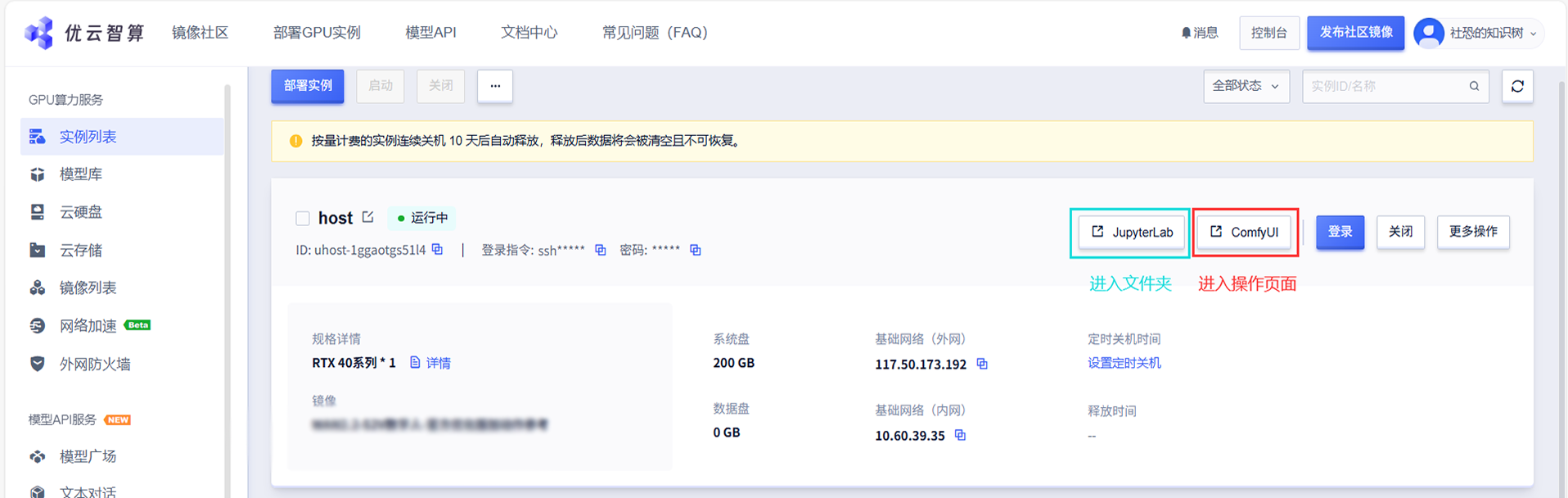The height and width of the screenshot is (498, 1568).
Task: Select 实例列表 in the sidebar
Action: [122, 137]
